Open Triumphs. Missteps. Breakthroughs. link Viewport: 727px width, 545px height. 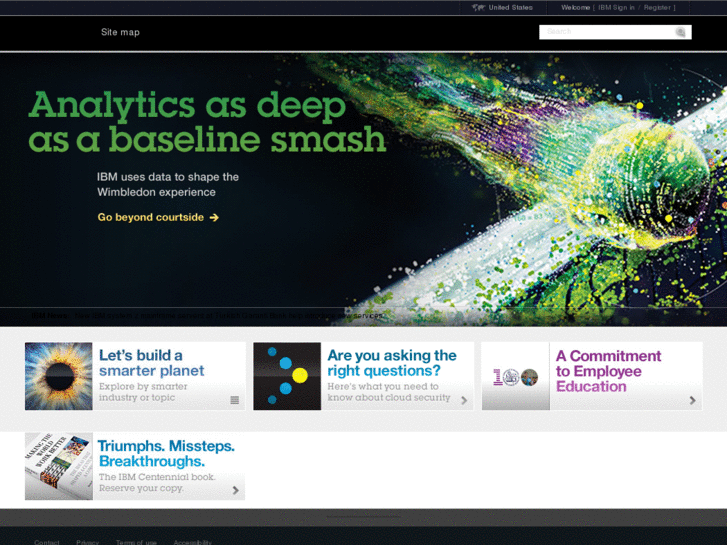tap(166, 453)
